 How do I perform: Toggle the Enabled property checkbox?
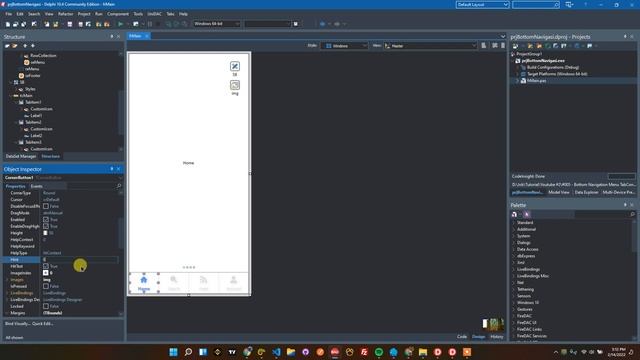click(46, 220)
